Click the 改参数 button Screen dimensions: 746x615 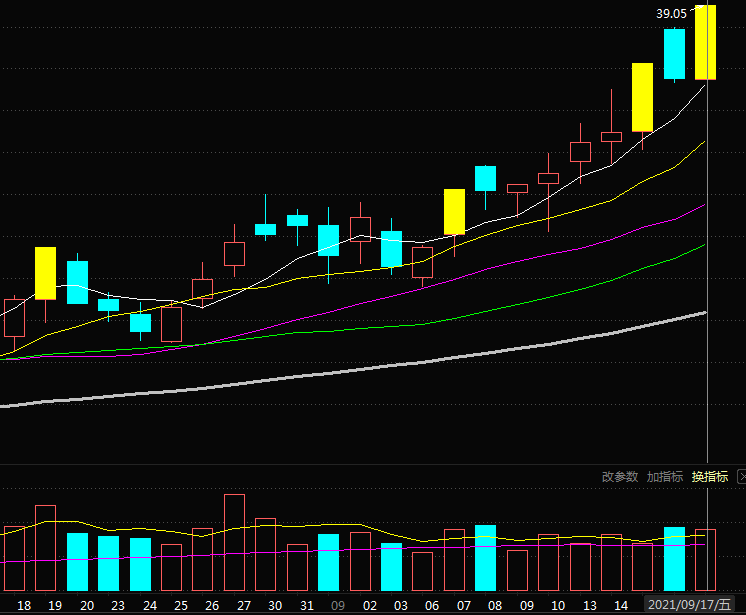coord(619,477)
